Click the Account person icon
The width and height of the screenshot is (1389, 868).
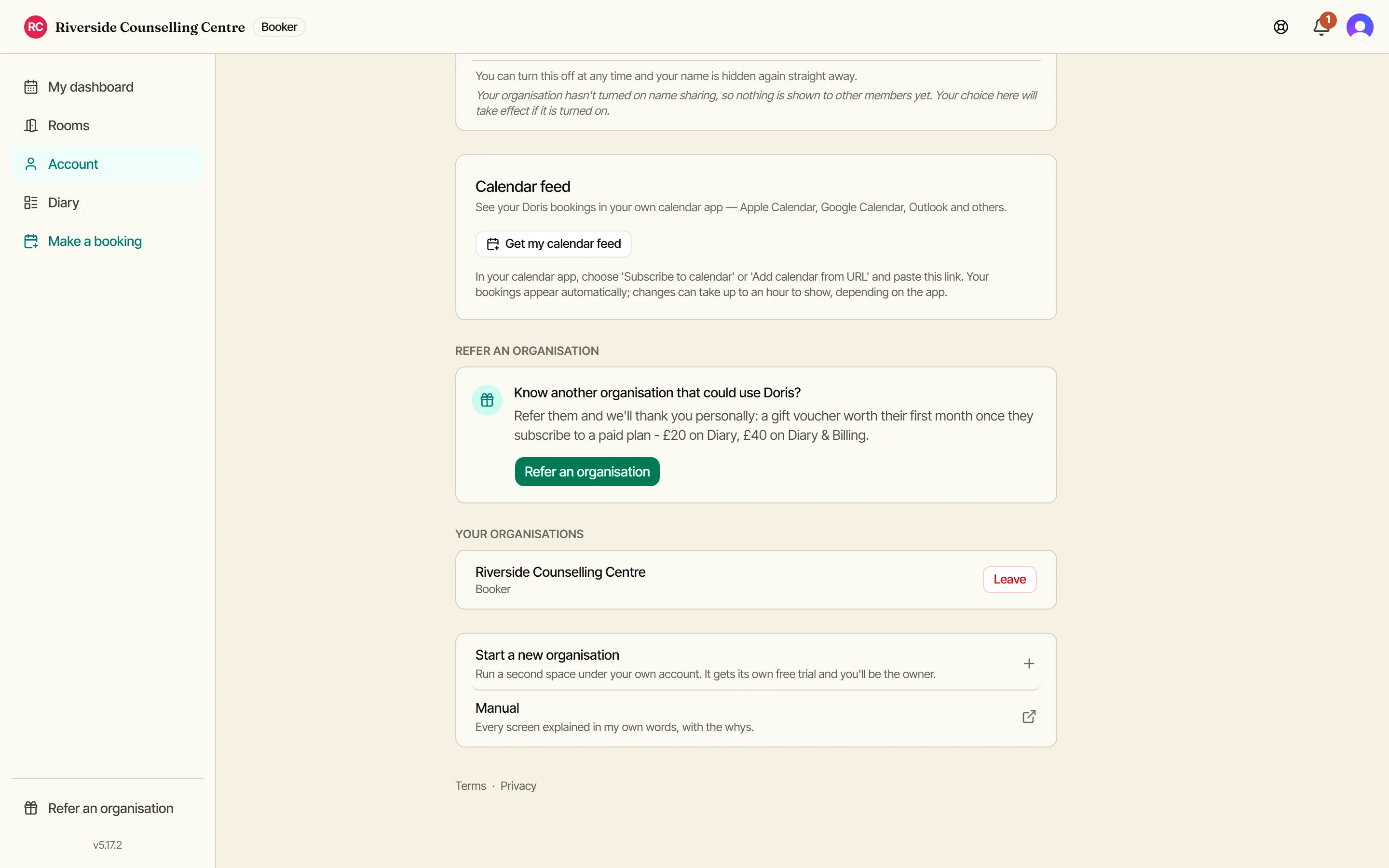pos(31,164)
